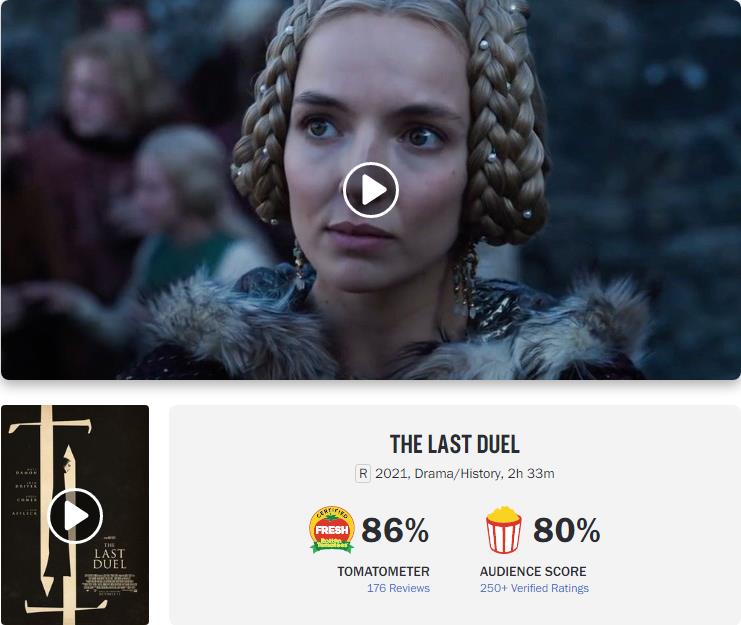Open the 176 Reviews link
The height and width of the screenshot is (625, 741).
point(398,588)
